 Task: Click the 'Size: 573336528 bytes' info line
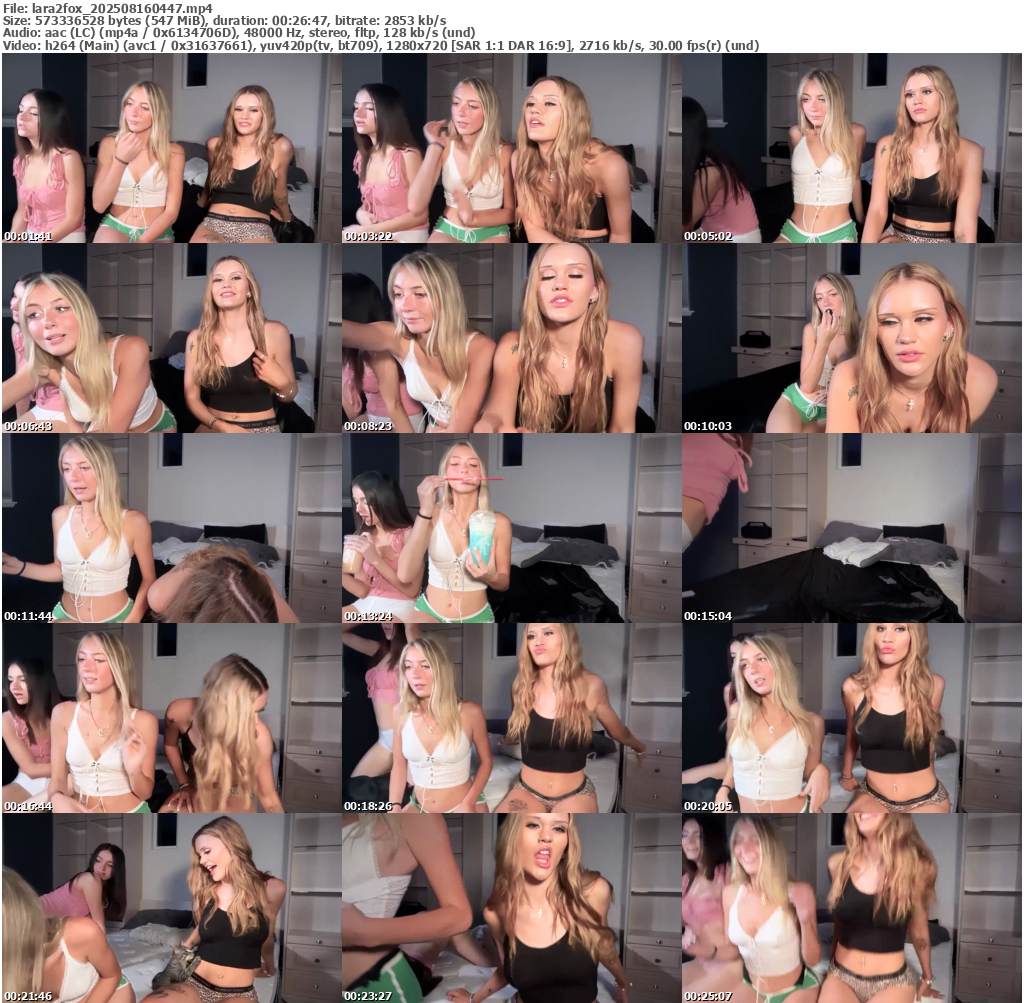coord(225,21)
